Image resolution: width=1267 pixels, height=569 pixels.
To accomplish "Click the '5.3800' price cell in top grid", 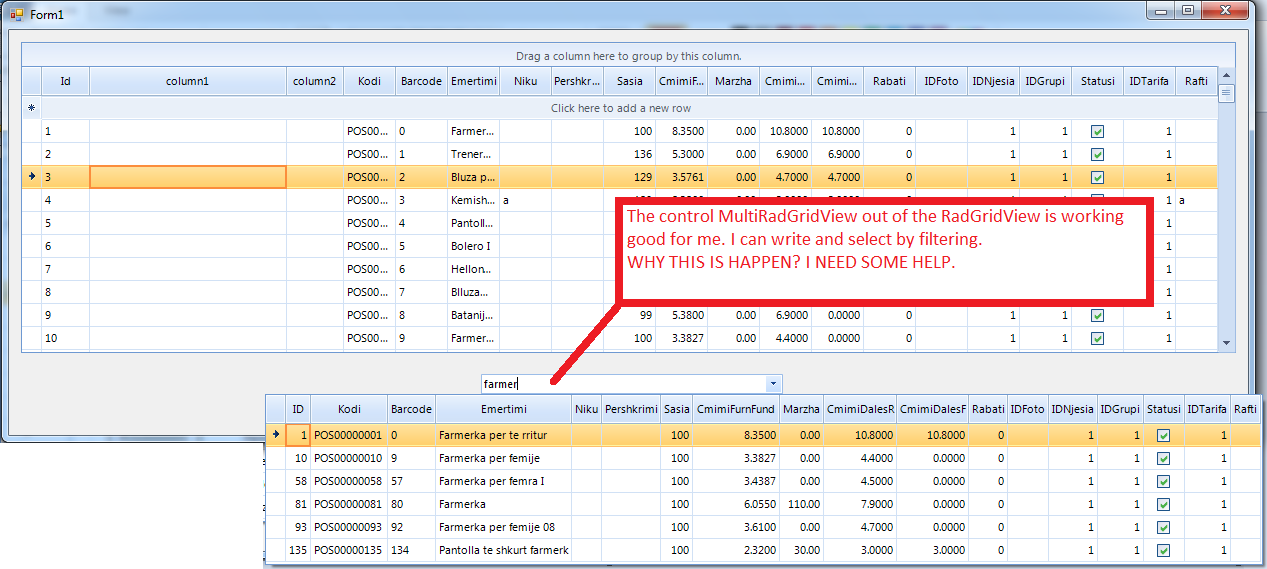I will pyautogui.click(x=682, y=315).
